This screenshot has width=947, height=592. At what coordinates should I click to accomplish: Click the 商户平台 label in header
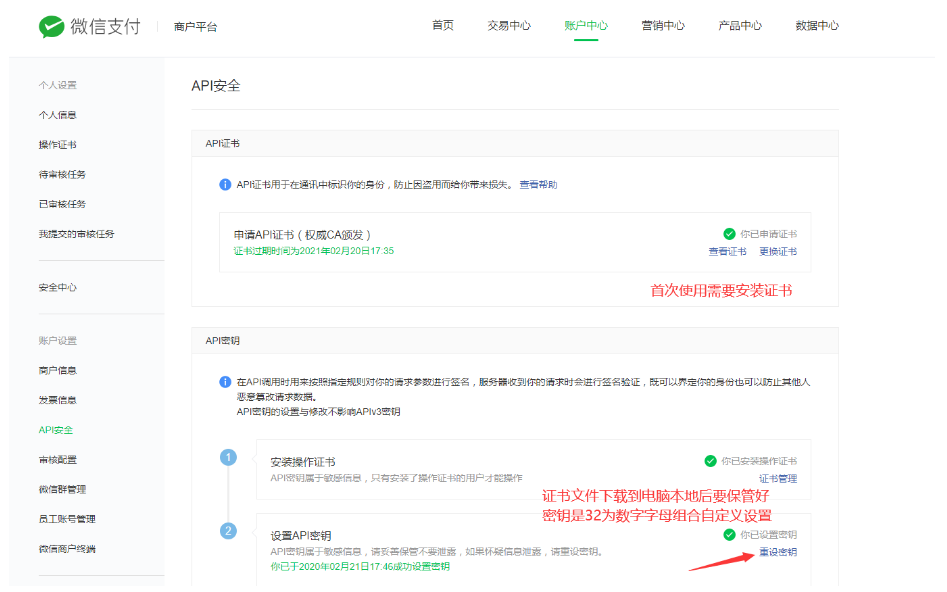(x=195, y=27)
